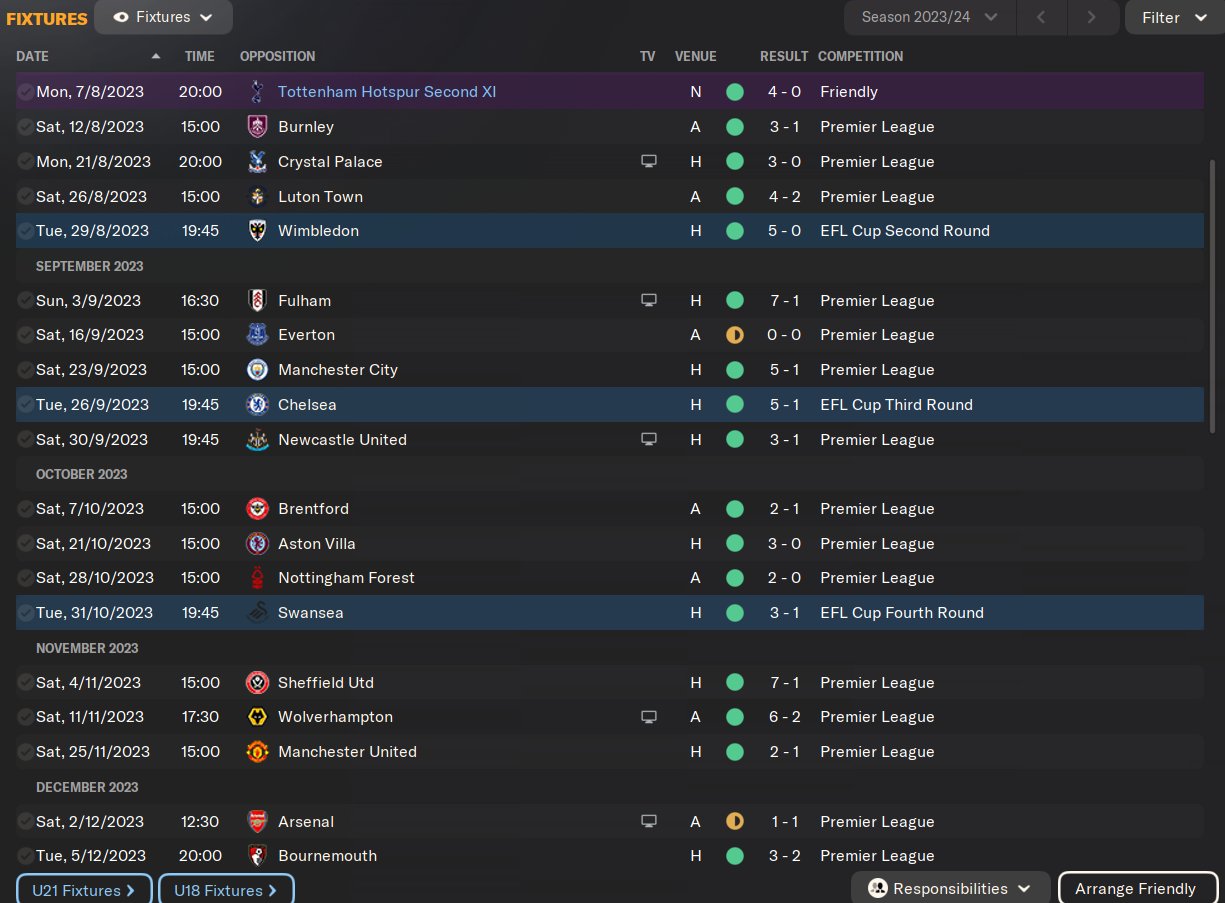Click the Wolverhampton club badge icon
This screenshot has width=1225, height=903.
tap(257, 717)
